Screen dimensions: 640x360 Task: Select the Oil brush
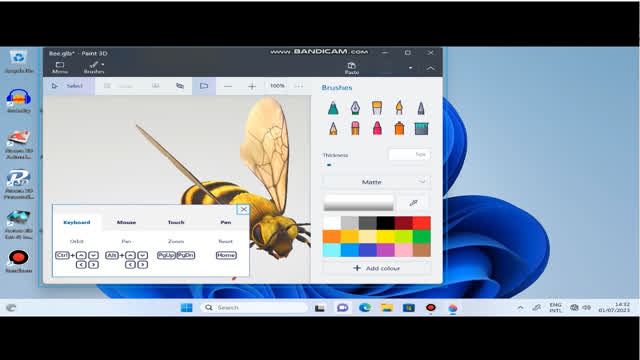pyautogui.click(x=377, y=108)
